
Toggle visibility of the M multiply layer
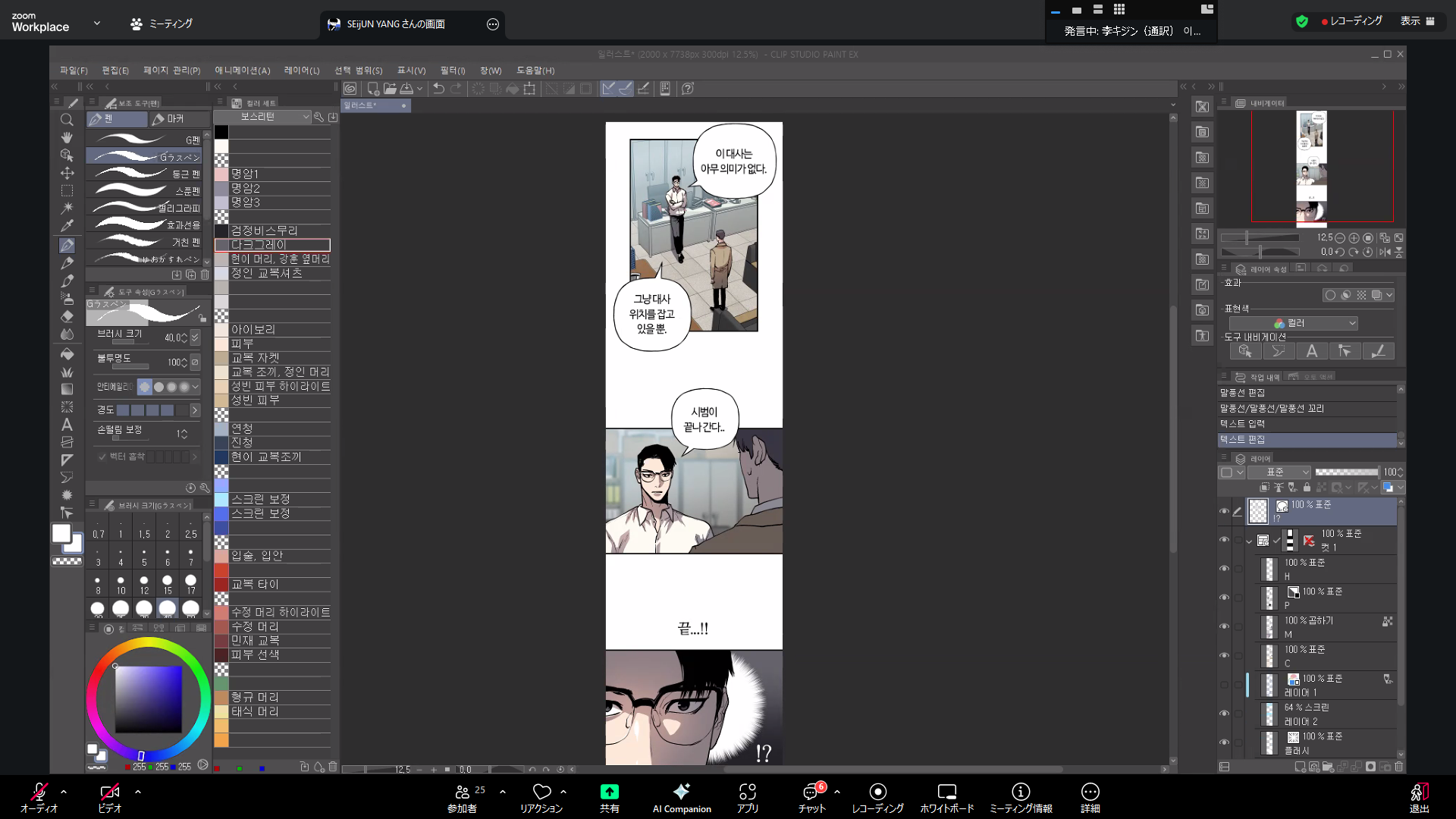tap(1223, 626)
